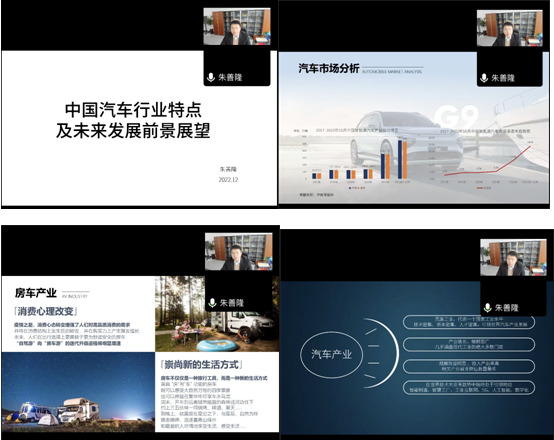Click the 汽车市场分析 heading

pos(329,68)
